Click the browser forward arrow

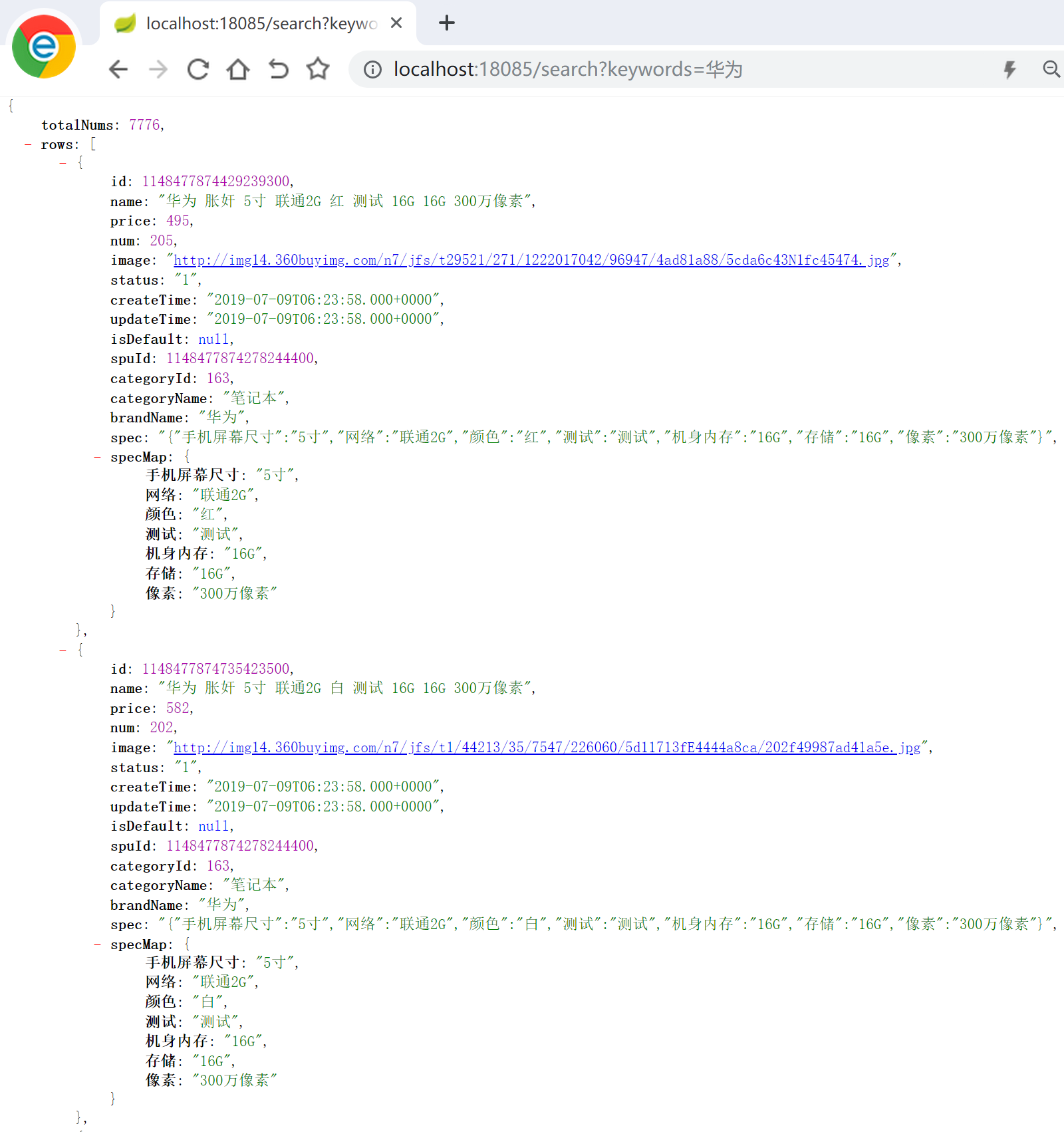tap(158, 69)
